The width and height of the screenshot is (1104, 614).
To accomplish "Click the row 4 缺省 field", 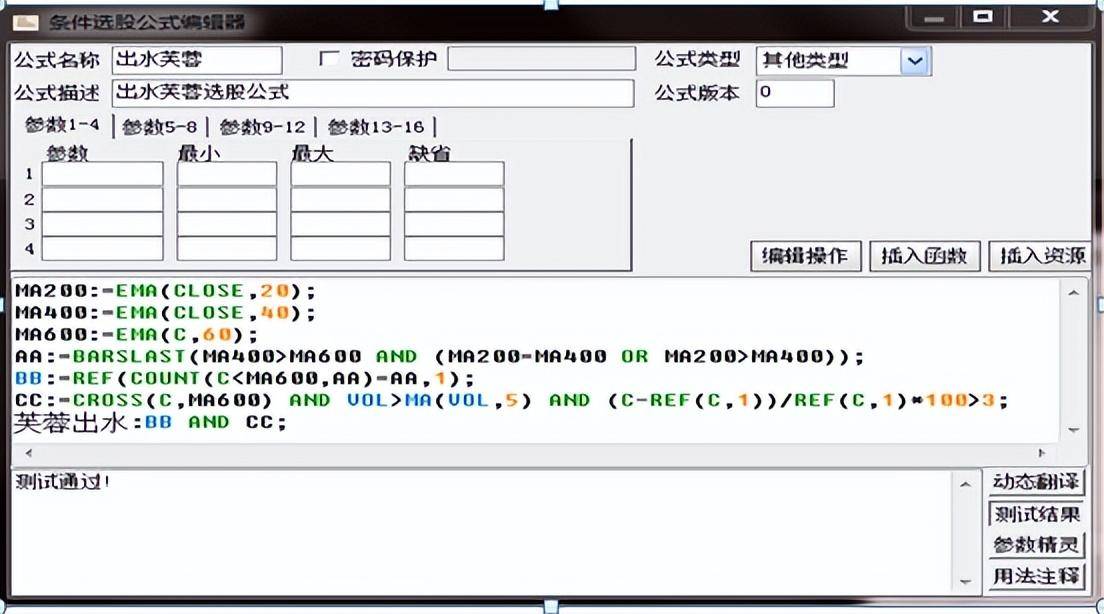I will [454, 249].
